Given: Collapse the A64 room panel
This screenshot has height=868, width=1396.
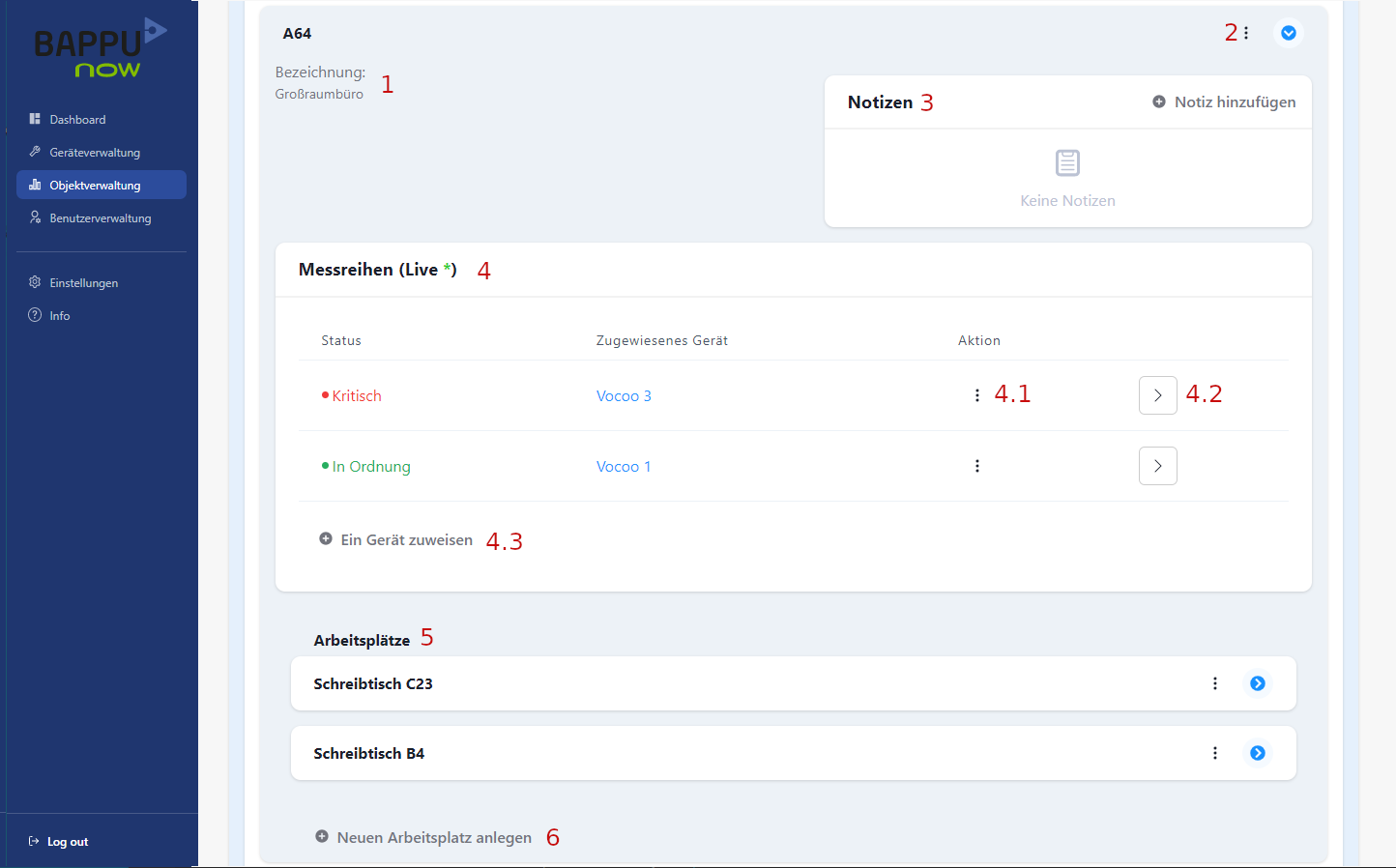Looking at the screenshot, I should point(1289,33).
